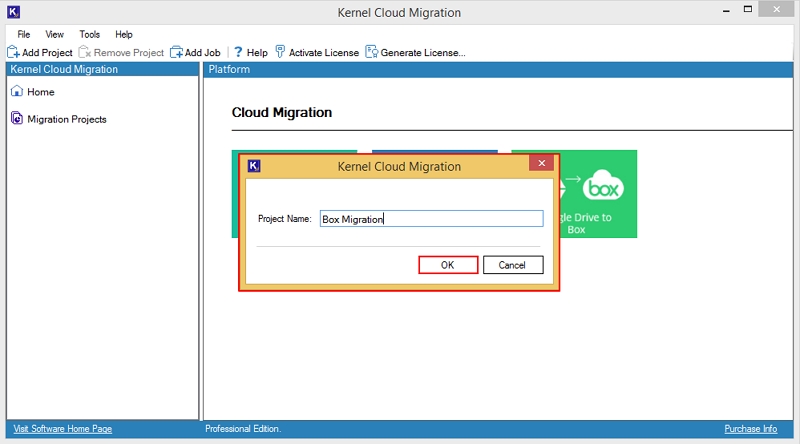This screenshot has width=800, height=444.
Task: Click the Kernel logo in the dialog title
Action: click(x=254, y=166)
